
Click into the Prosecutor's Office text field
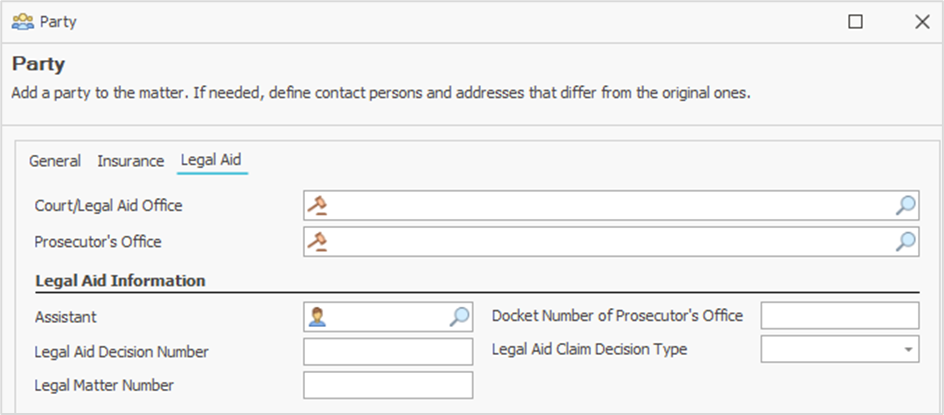point(610,241)
